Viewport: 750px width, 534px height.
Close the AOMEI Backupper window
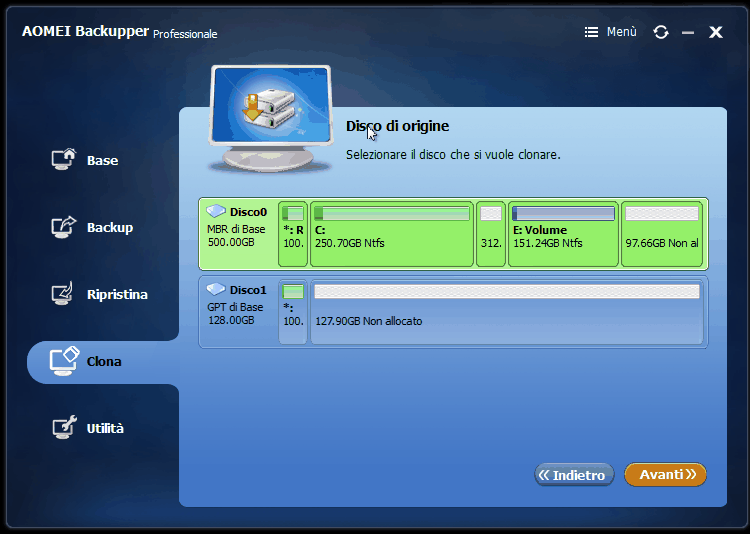(x=716, y=32)
